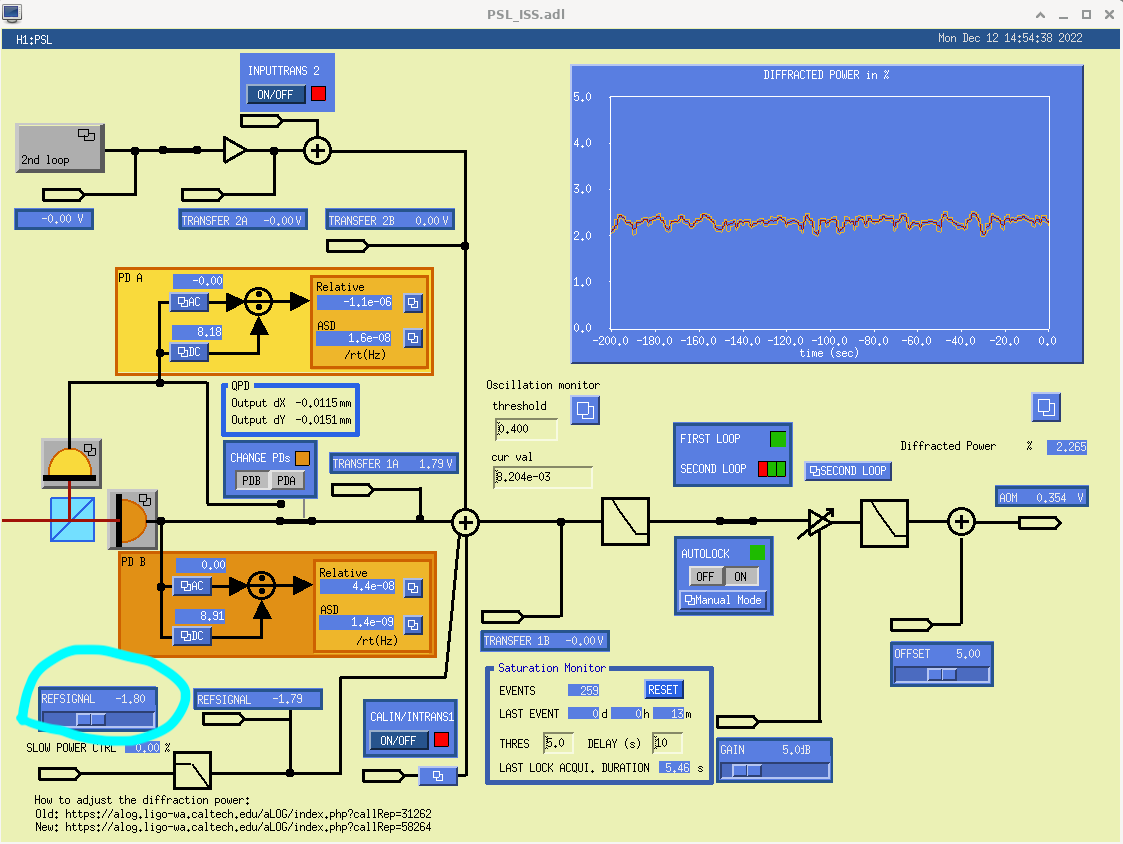Open the PD B ASD popup icon
The image size is (1123, 844).
[x=413, y=624]
